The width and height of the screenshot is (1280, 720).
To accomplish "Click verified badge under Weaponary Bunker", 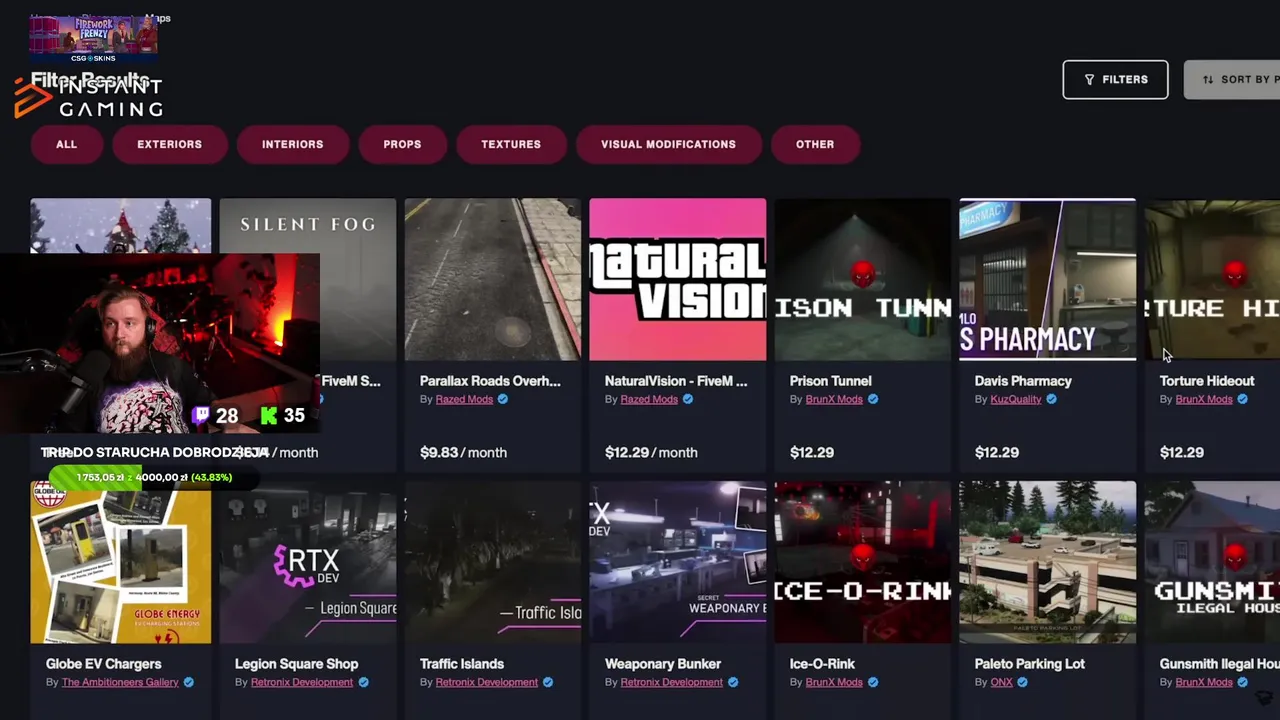I will point(733,682).
